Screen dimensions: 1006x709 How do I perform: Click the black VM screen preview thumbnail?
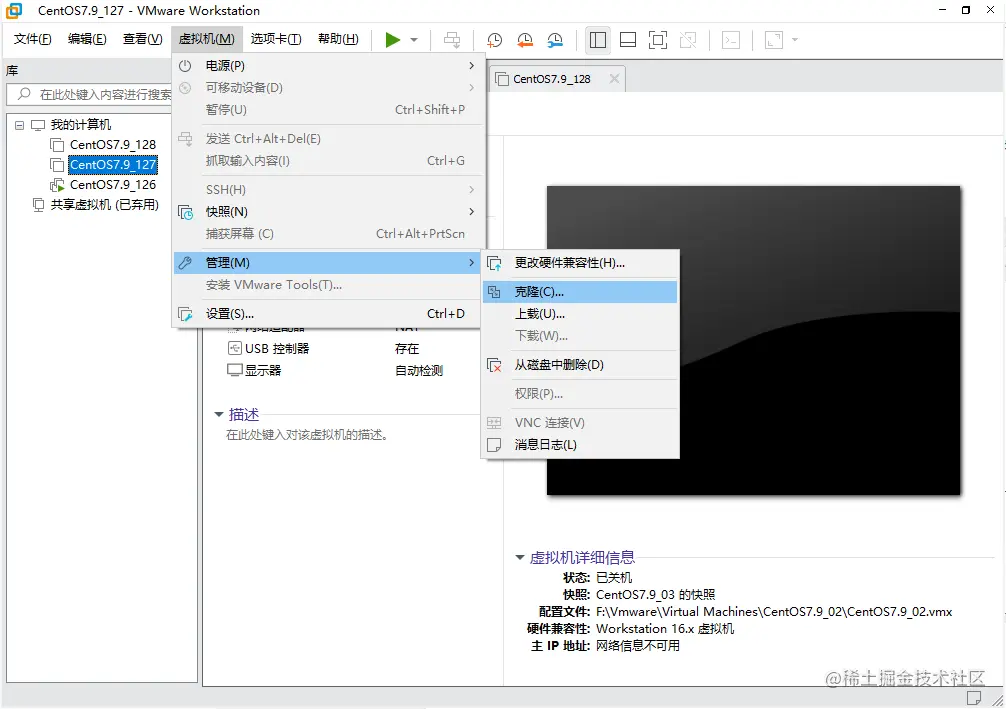(x=753, y=340)
